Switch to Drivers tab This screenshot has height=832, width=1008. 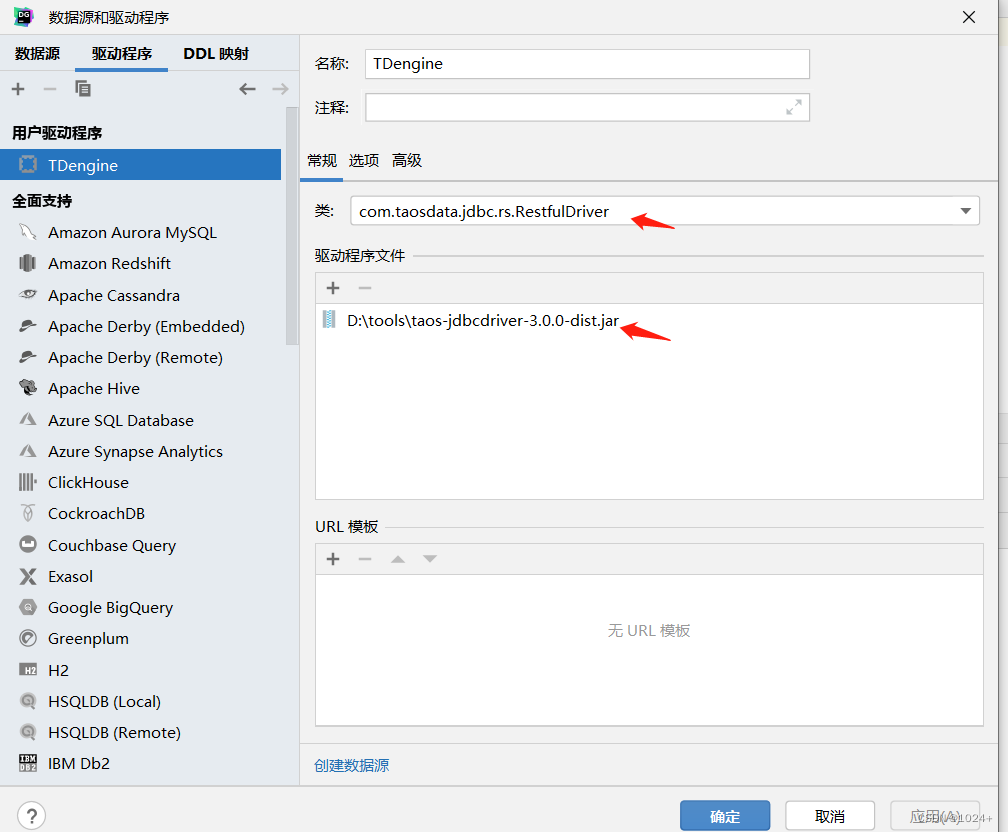coord(122,53)
